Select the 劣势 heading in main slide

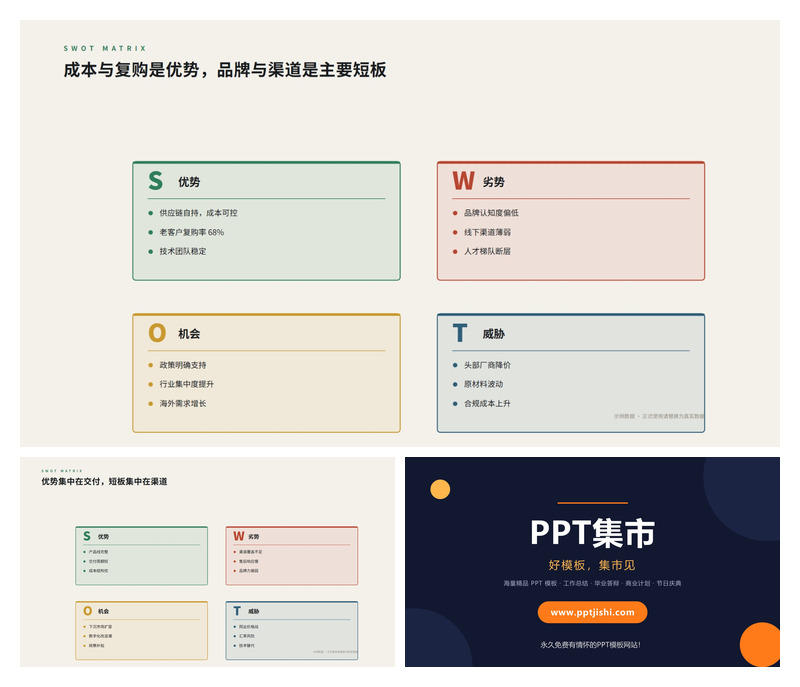point(493,182)
